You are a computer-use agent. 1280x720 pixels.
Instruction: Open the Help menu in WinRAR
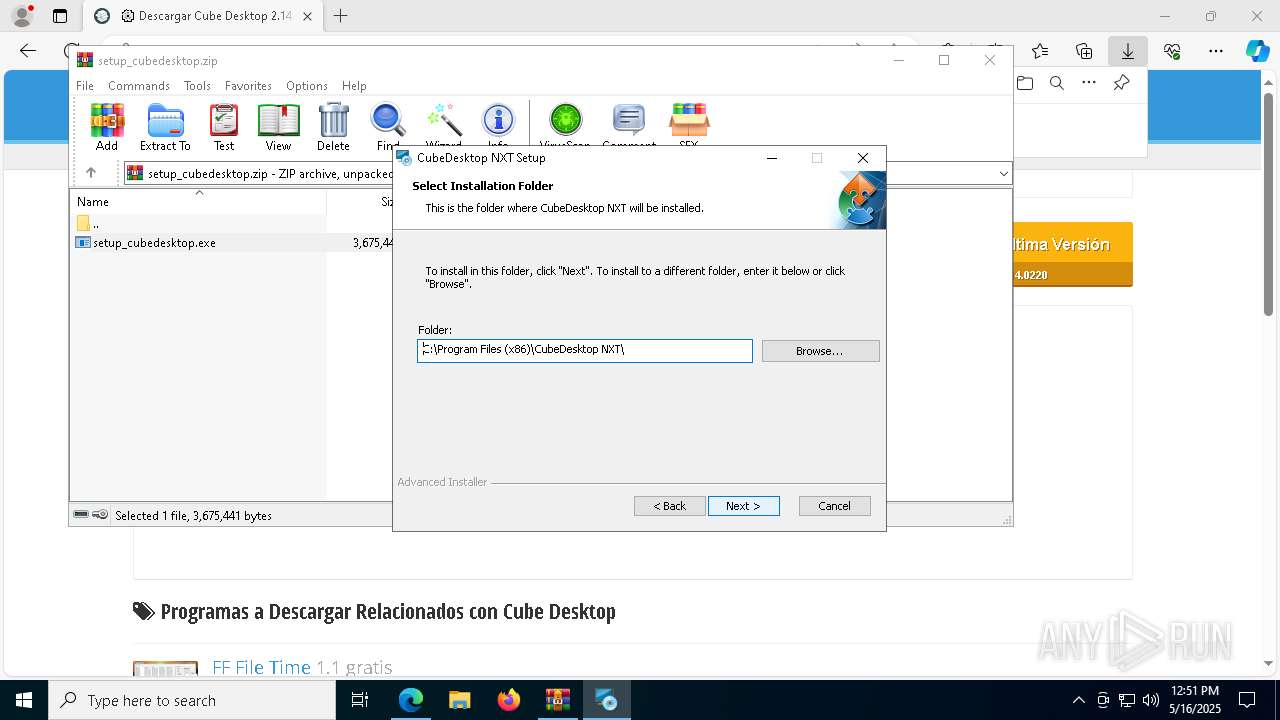click(x=354, y=86)
